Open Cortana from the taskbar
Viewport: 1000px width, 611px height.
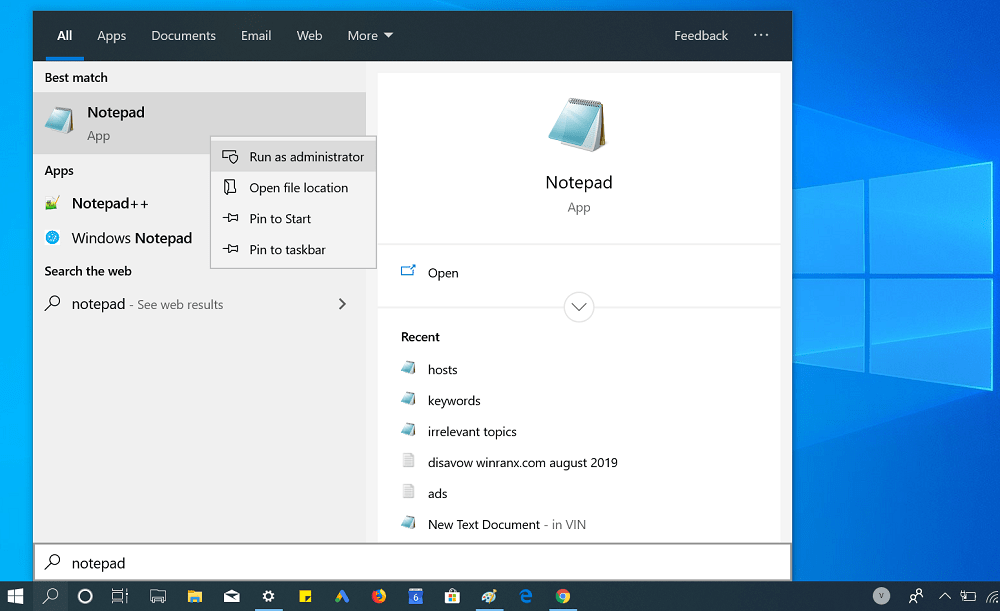(85, 596)
